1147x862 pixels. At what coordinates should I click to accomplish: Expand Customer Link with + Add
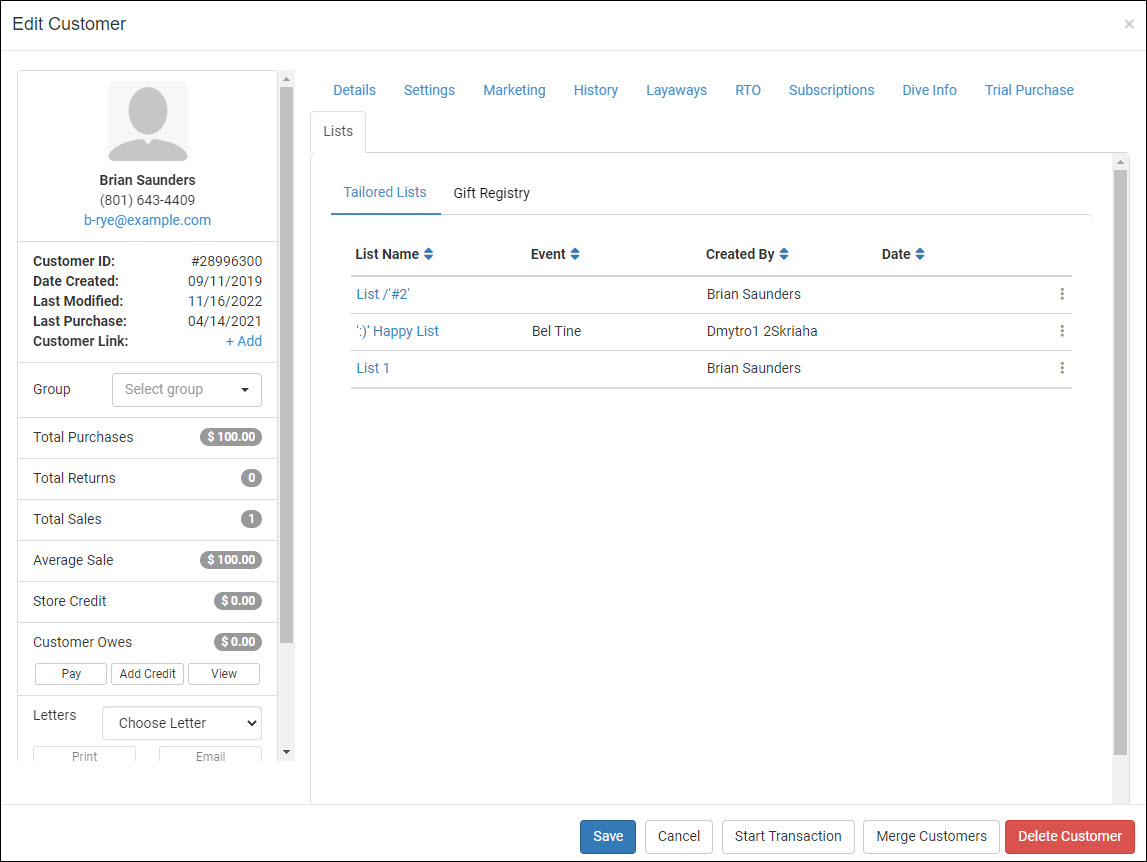click(x=244, y=341)
